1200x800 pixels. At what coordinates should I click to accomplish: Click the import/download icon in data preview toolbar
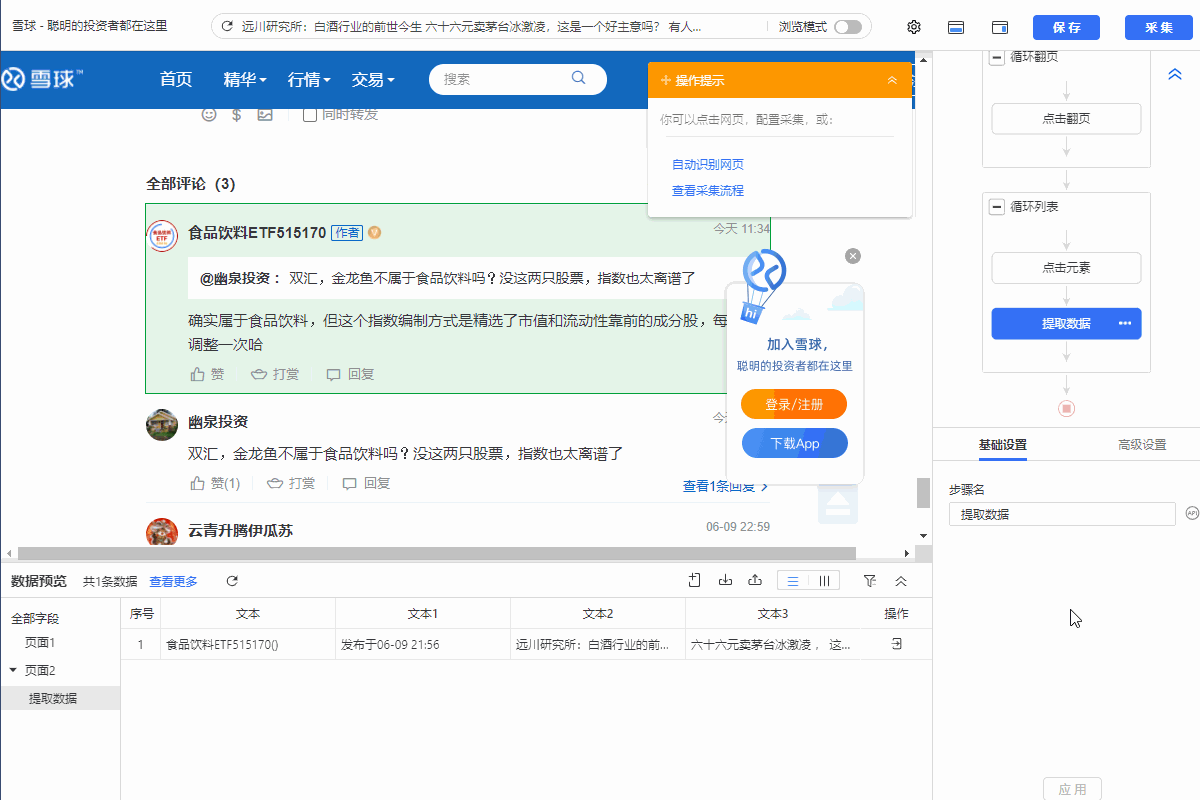click(725, 580)
